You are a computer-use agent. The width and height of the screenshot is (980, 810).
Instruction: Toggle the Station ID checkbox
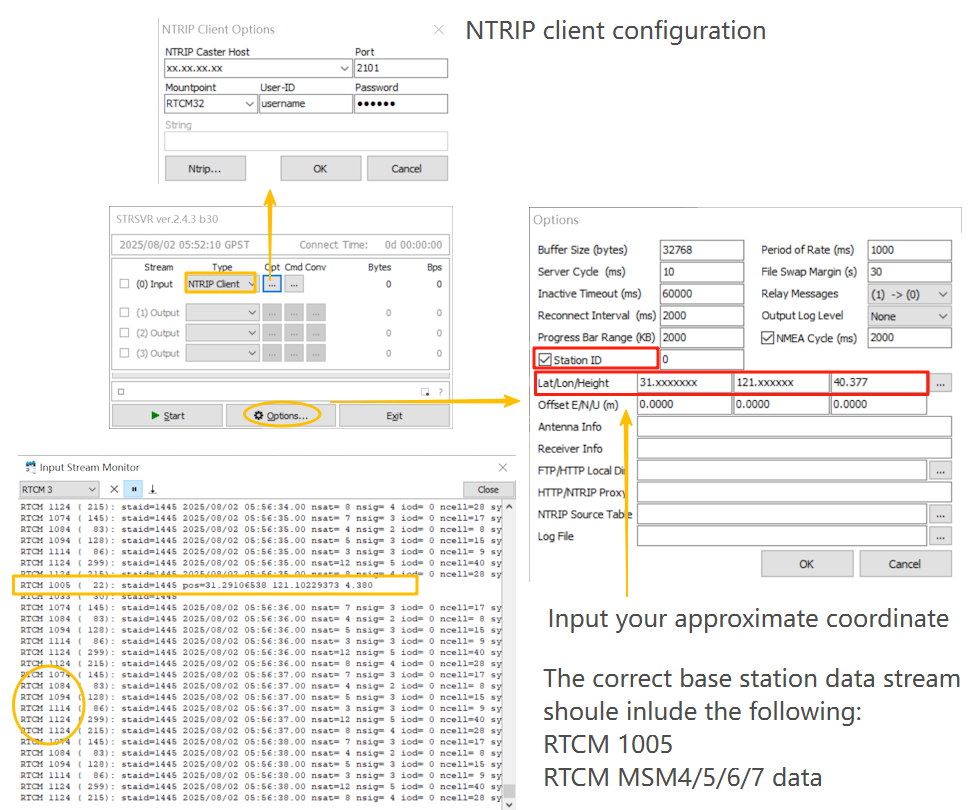click(x=545, y=360)
